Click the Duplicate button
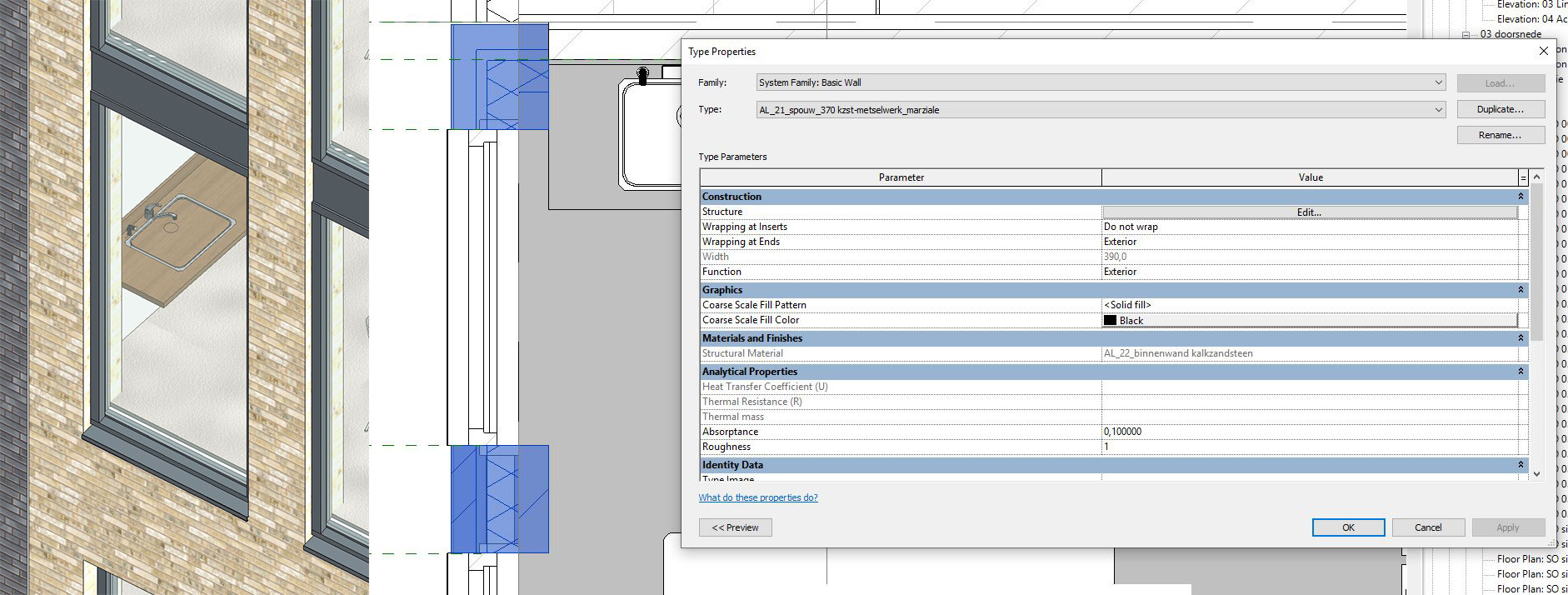1568x595 pixels. click(x=1500, y=109)
